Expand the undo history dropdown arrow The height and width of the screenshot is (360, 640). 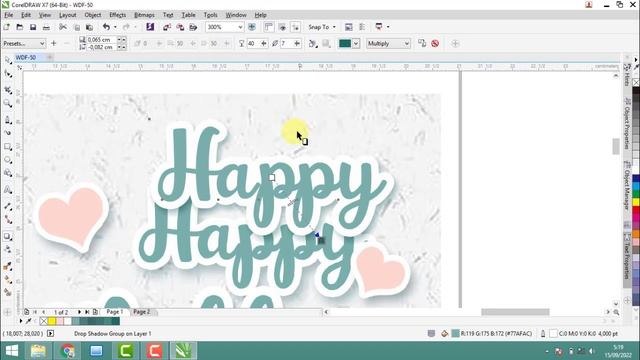coord(115,27)
